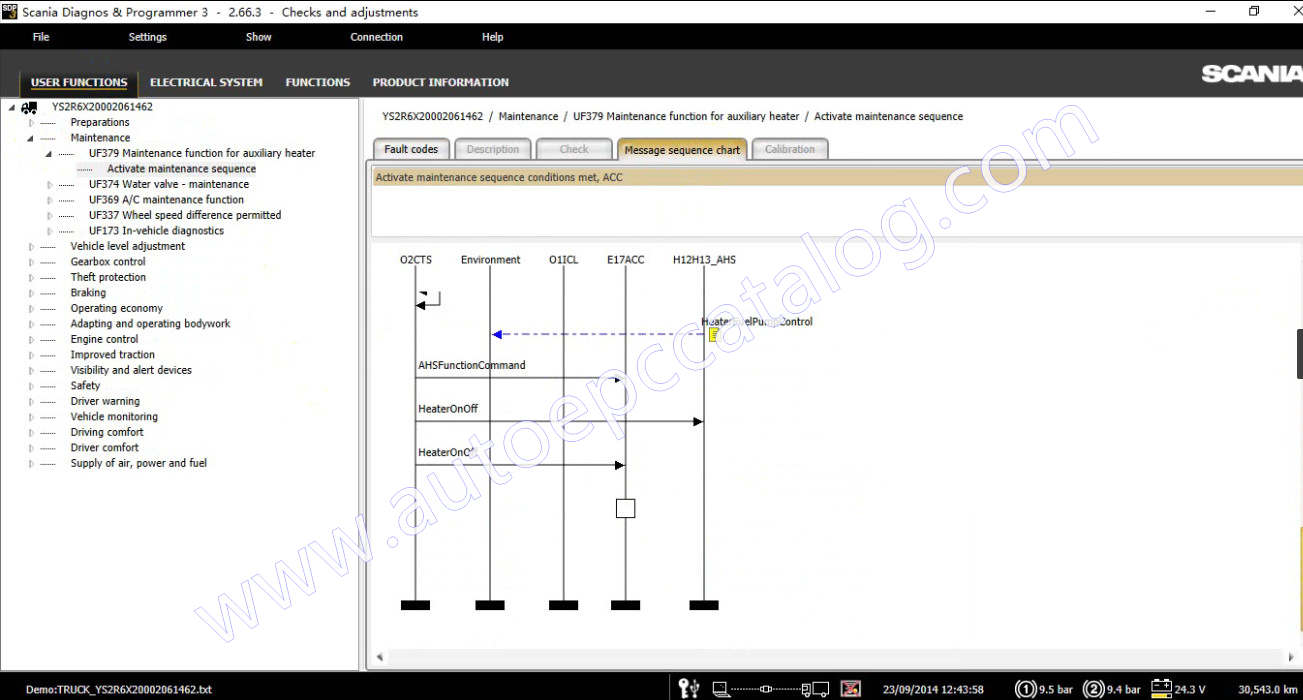Viewport: 1303px width, 700px height.
Task: Open the Check tab
Action: tap(574, 149)
